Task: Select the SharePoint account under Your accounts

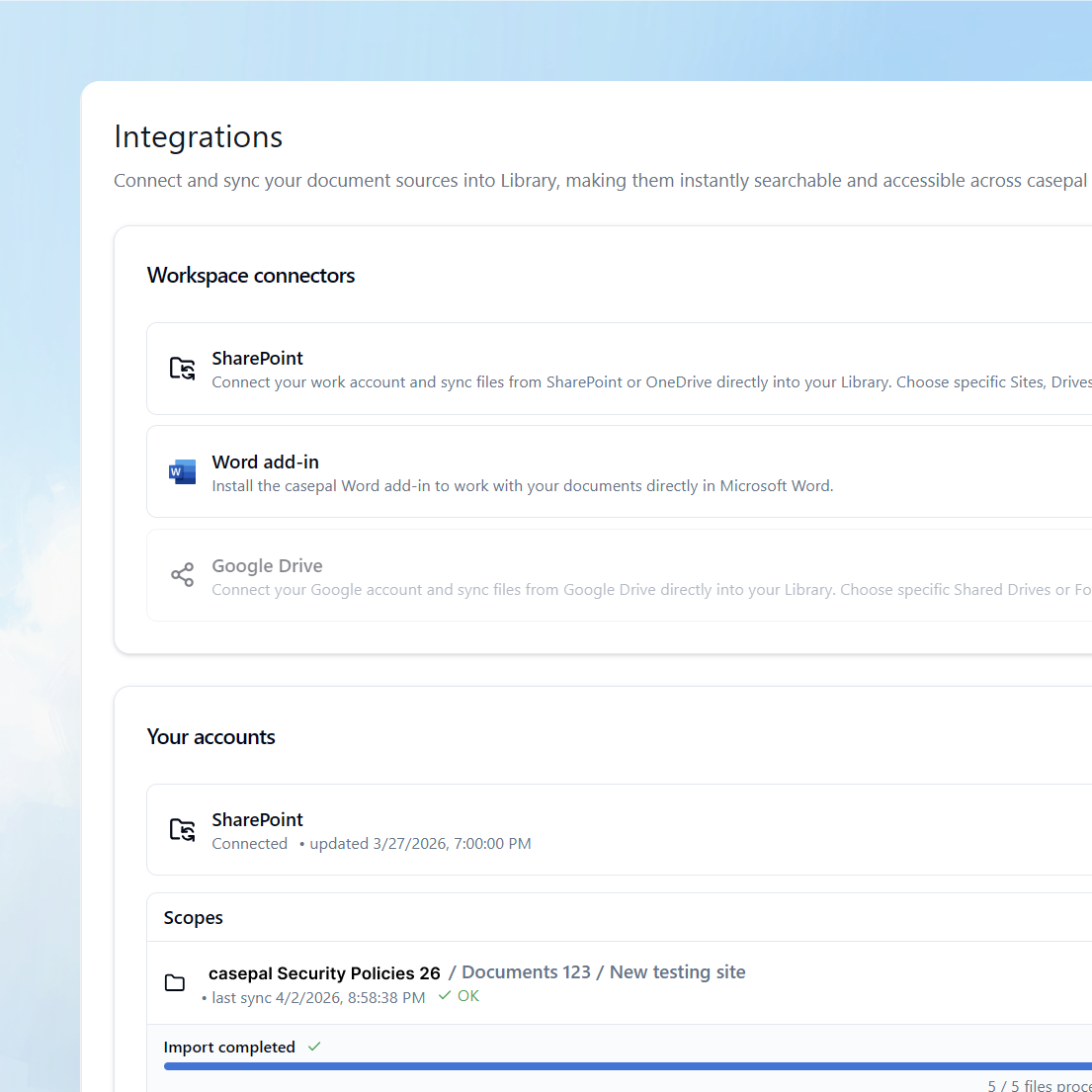Action: click(619, 829)
